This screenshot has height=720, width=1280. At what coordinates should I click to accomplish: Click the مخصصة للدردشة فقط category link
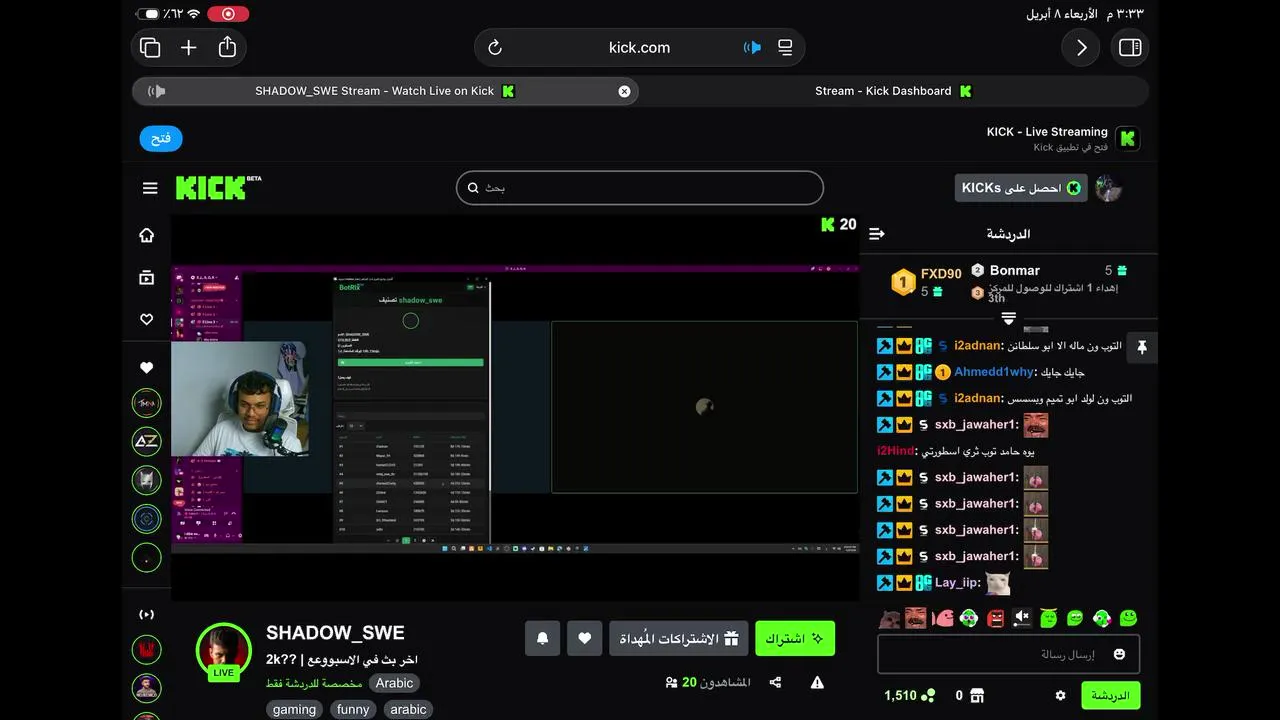[314, 683]
